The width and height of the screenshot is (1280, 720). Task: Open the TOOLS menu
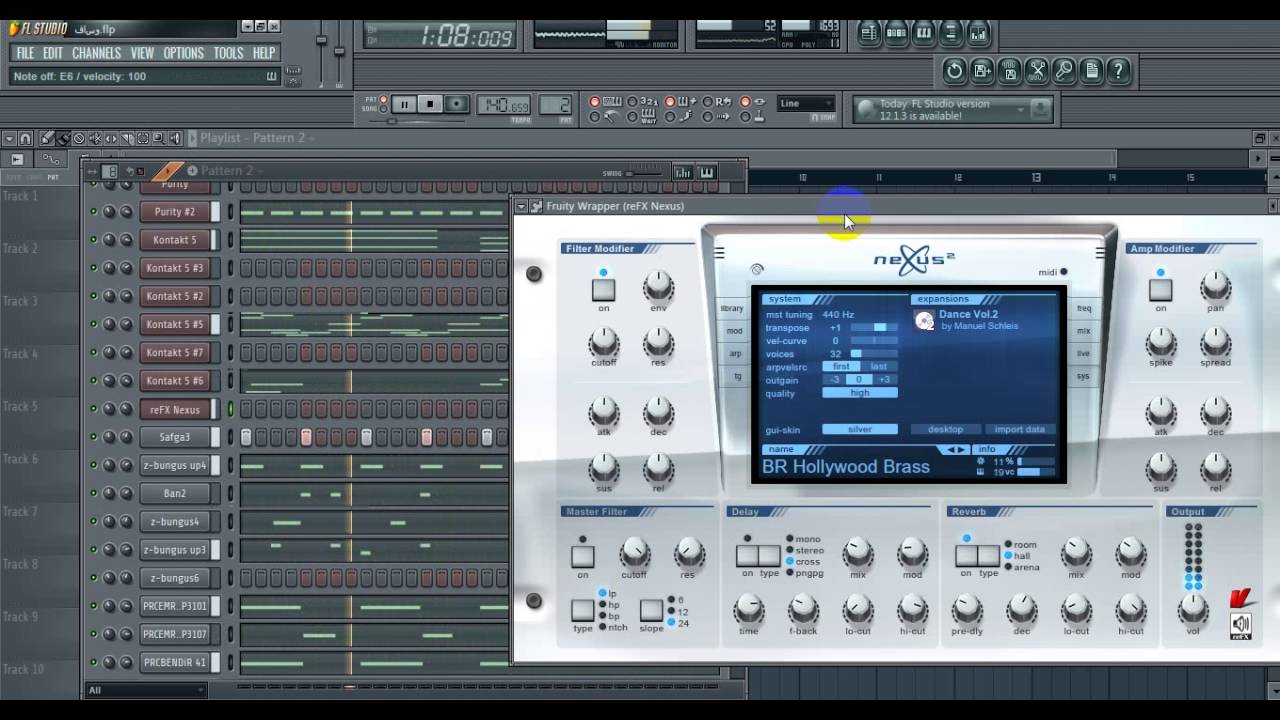pyautogui.click(x=228, y=53)
